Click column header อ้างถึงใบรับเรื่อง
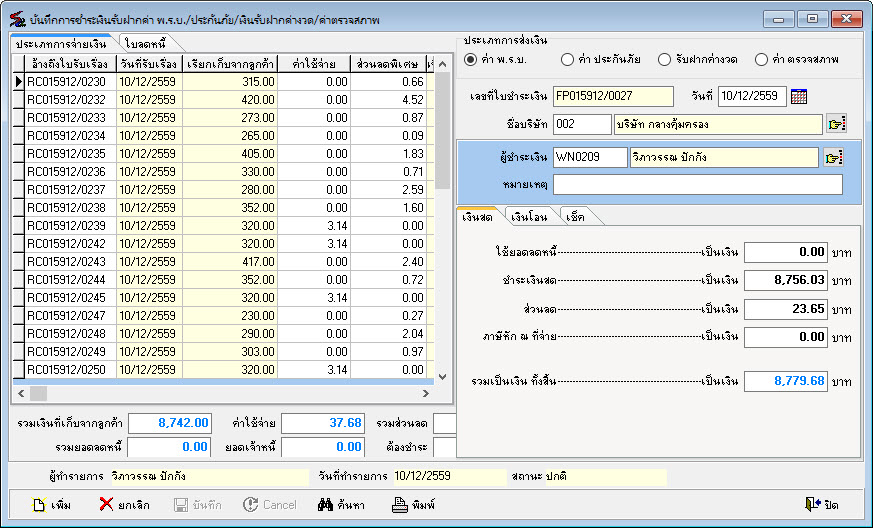Screen dimensions: 873x528 70,64
